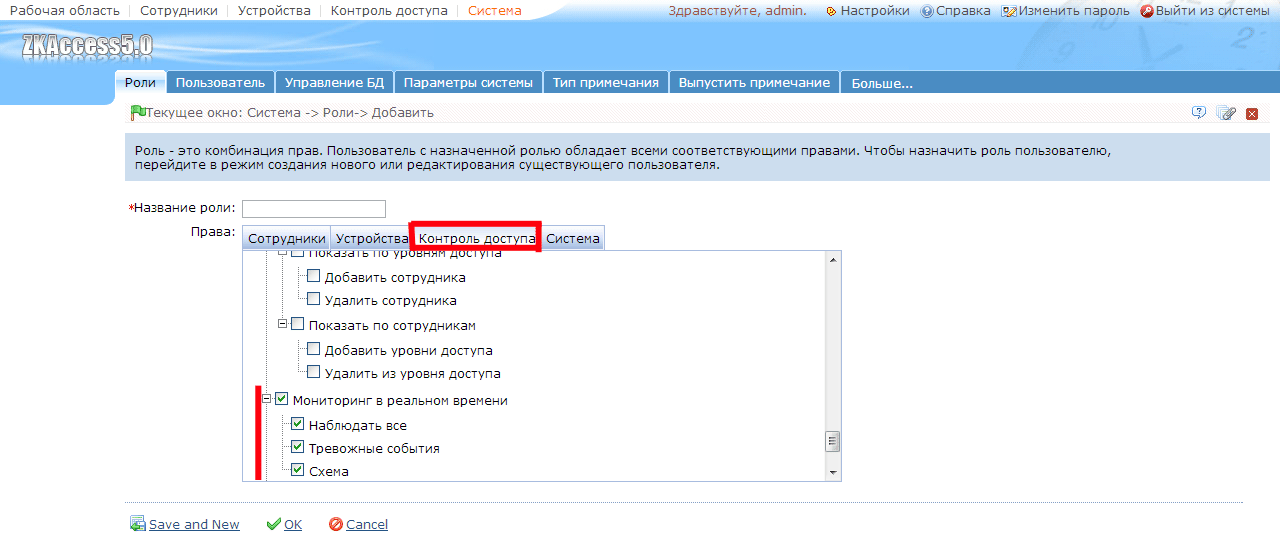The image size is (1280, 556).
Task: Select the Сотрудники rights tab
Action: (x=287, y=239)
